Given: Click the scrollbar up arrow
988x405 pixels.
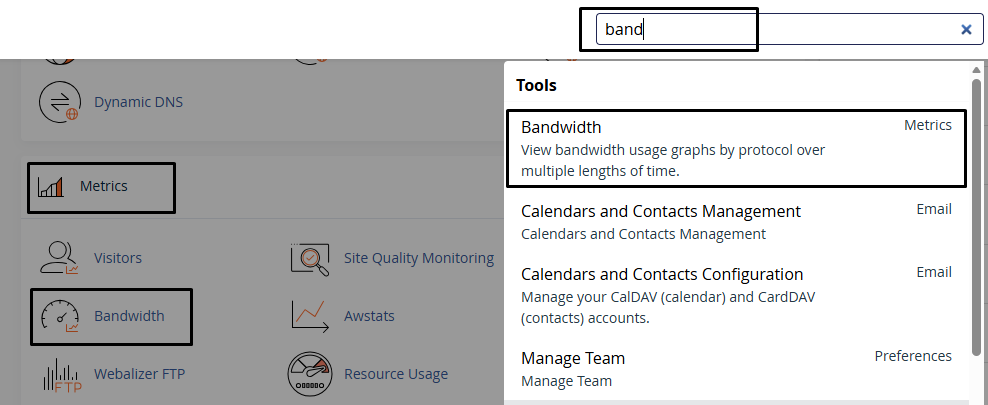Looking at the screenshot, I should (x=977, y=69).
